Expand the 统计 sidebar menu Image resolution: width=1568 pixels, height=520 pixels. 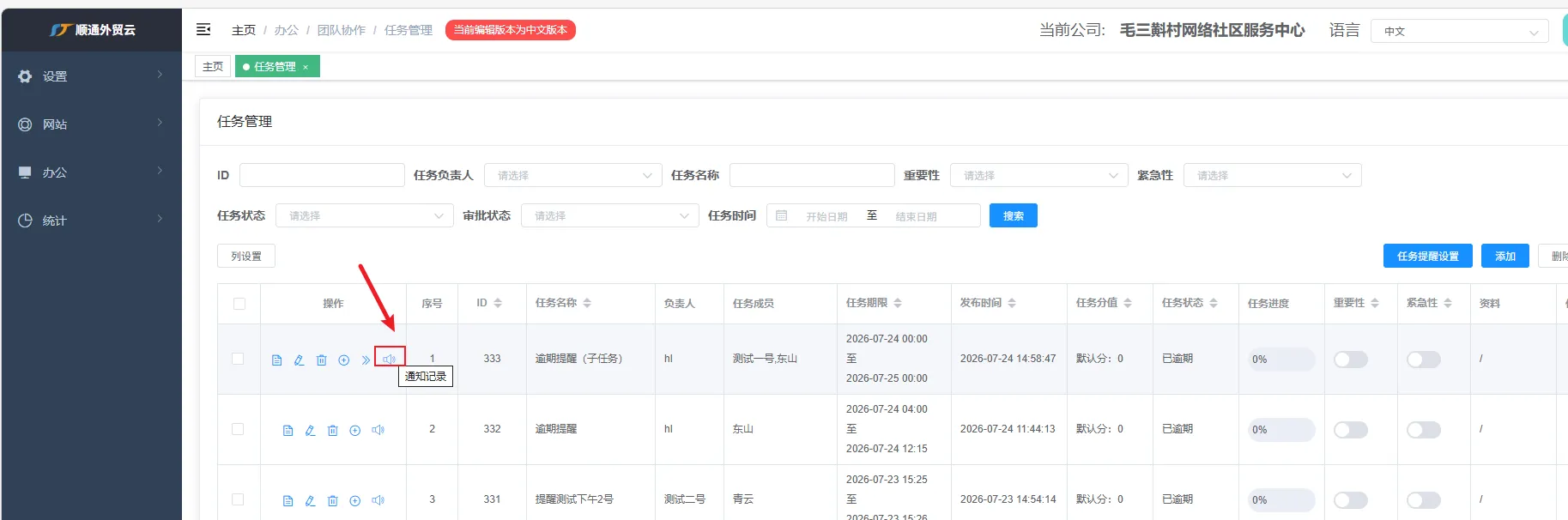92,221
